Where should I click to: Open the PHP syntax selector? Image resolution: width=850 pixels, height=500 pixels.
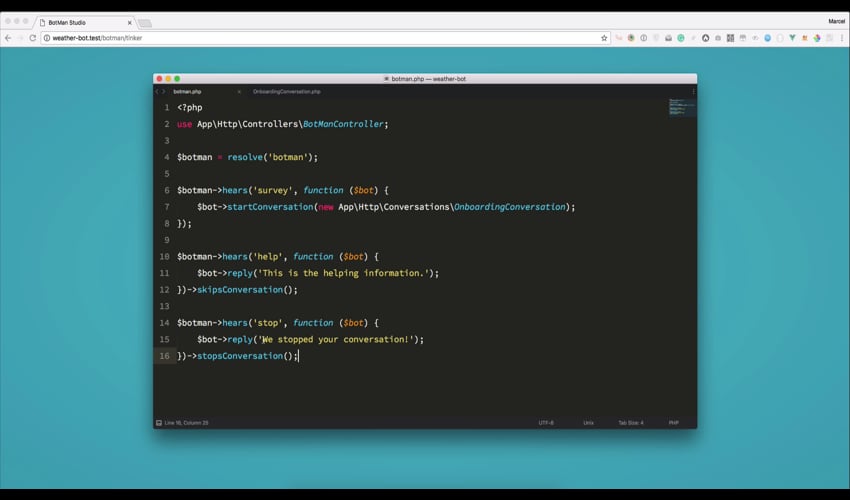pyautogui.click(x=673, y=422)
